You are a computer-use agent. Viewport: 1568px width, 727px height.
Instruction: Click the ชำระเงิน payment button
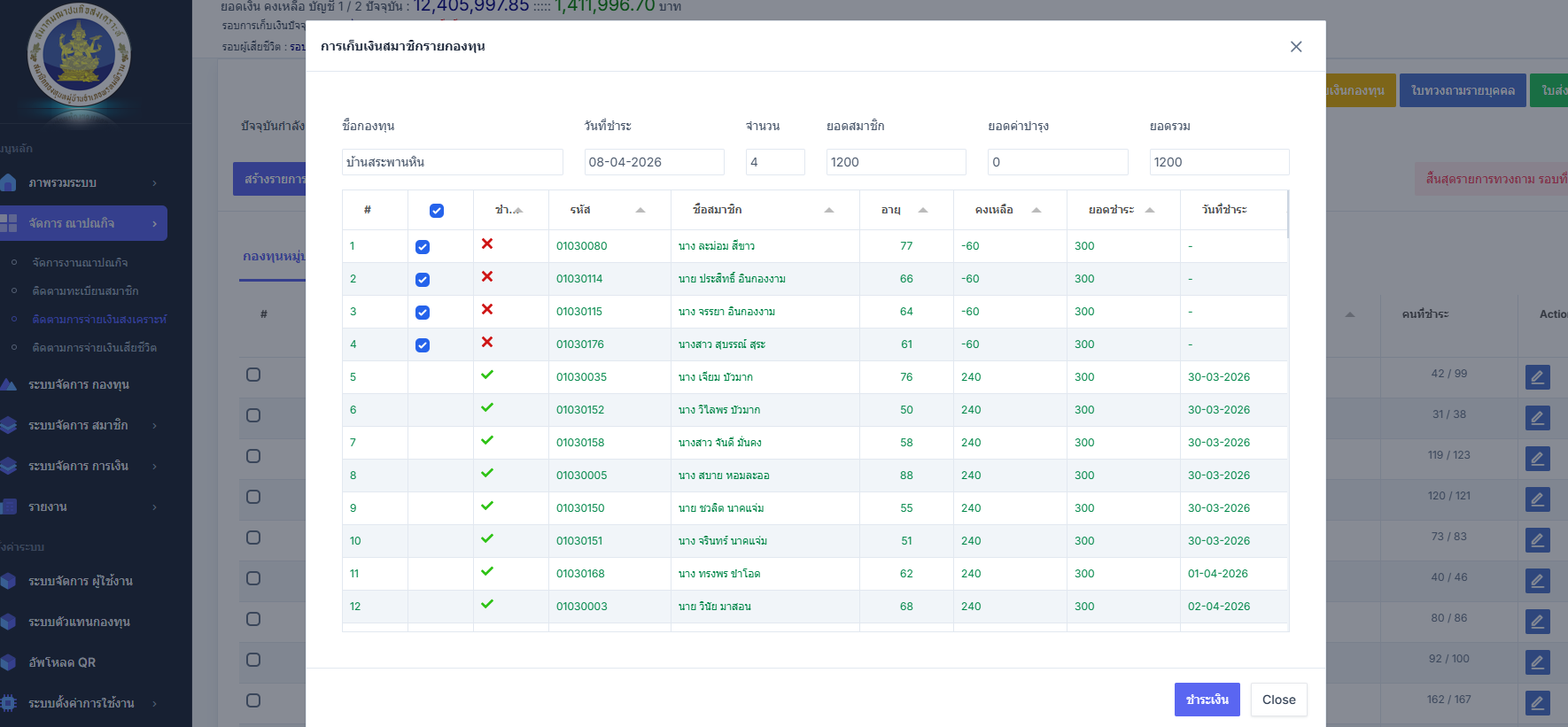coord(1207,700)
